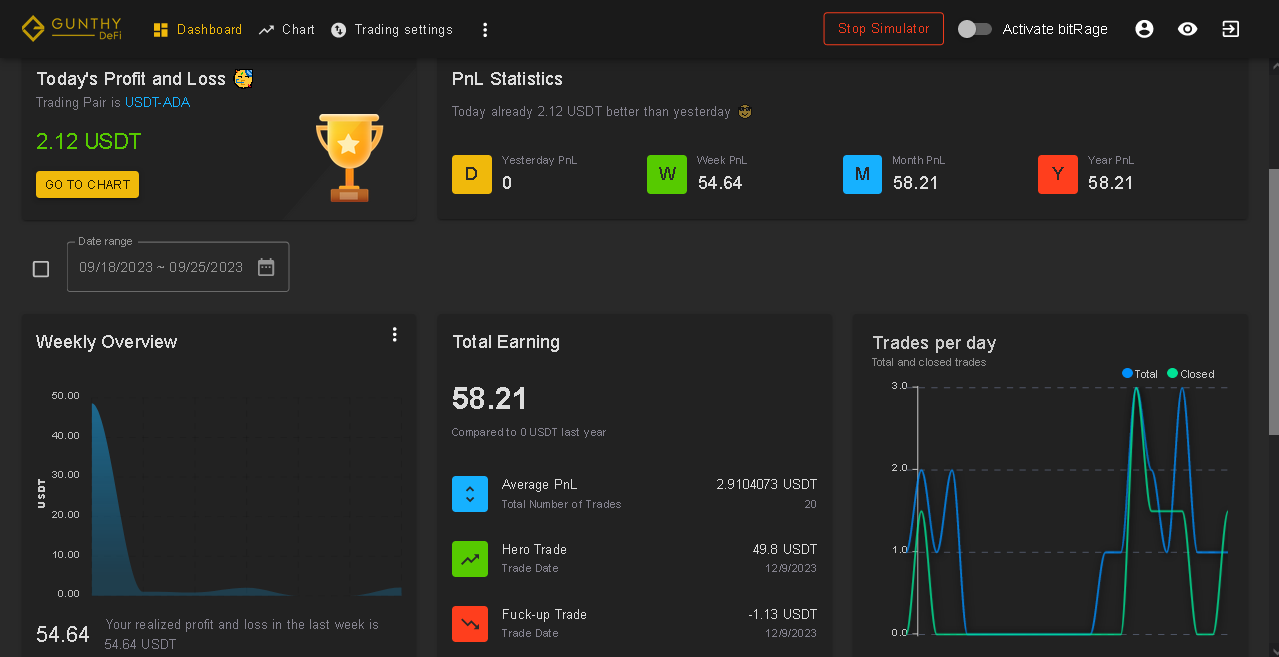1279x657 pixels.
Task: Toggle the eye visibility icon
Action: 1187,29
